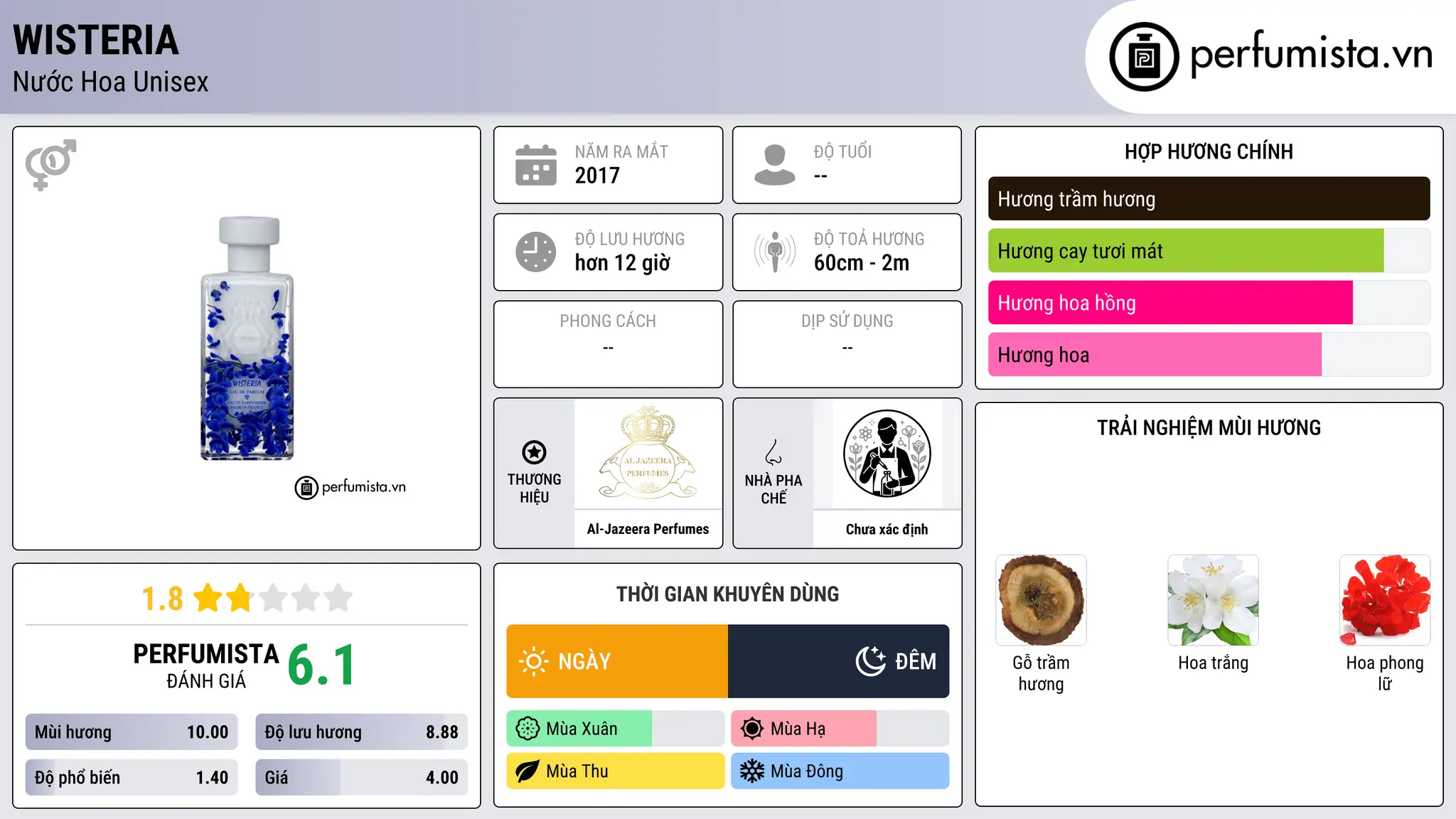Click the Mùi hương score bar
The height and width of the screenshot is (819, 1456).
pyautogui.click(x=132, y=732)
